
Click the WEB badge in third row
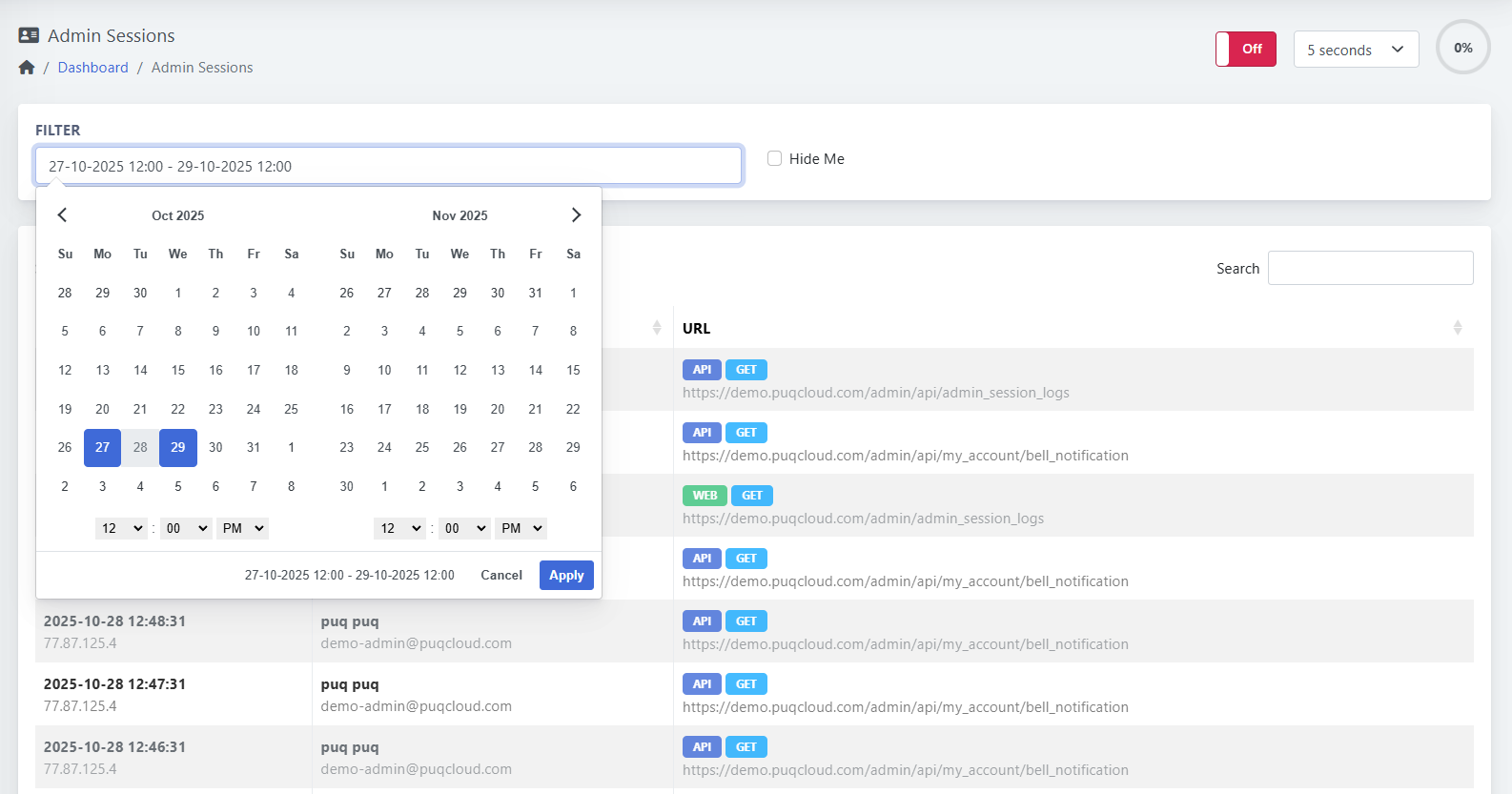pos(705,496)
